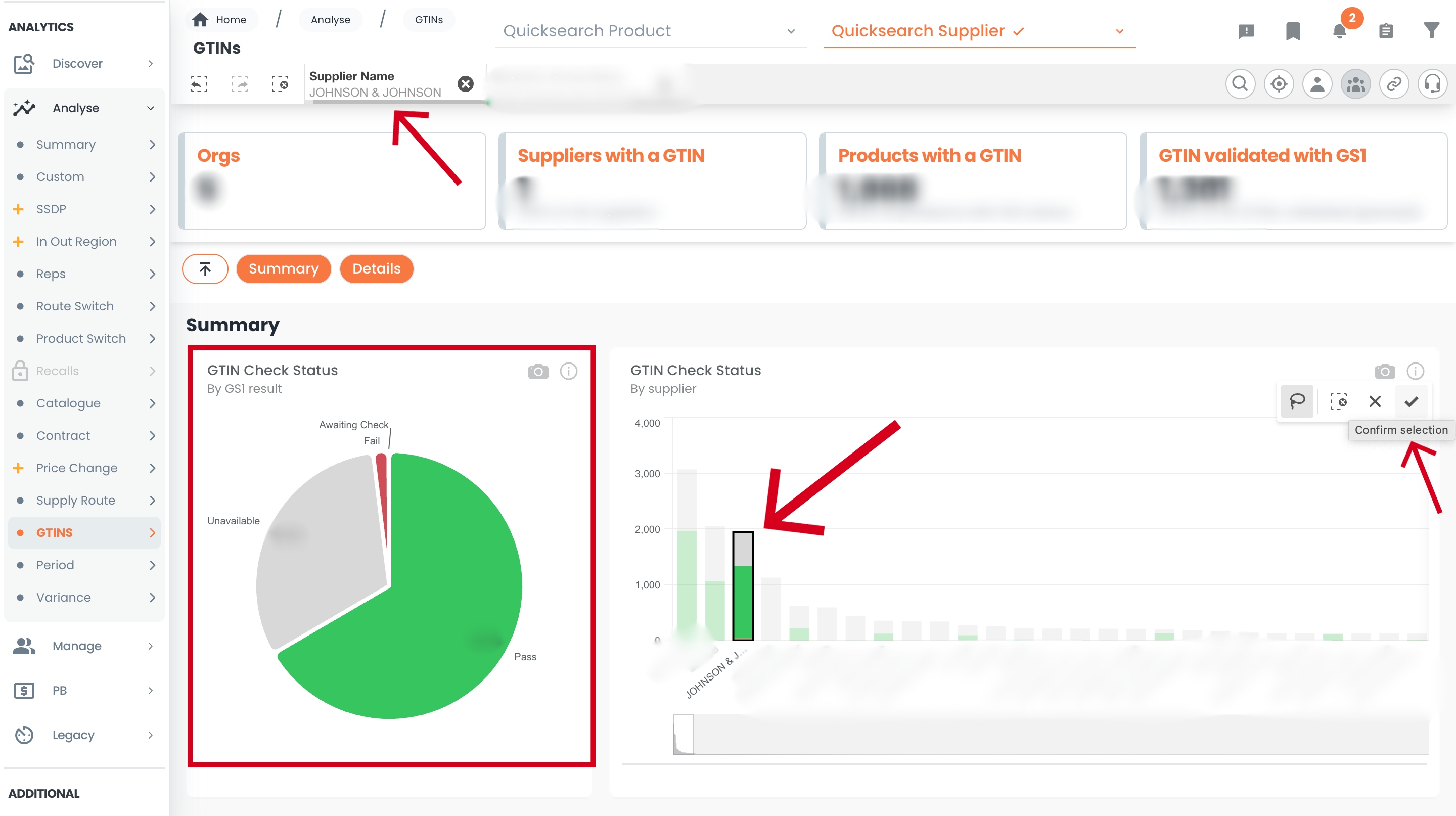This screenshot has width=1456, height=816.
Task: Click the step back selection icon
Action: [x=199, y=84]
